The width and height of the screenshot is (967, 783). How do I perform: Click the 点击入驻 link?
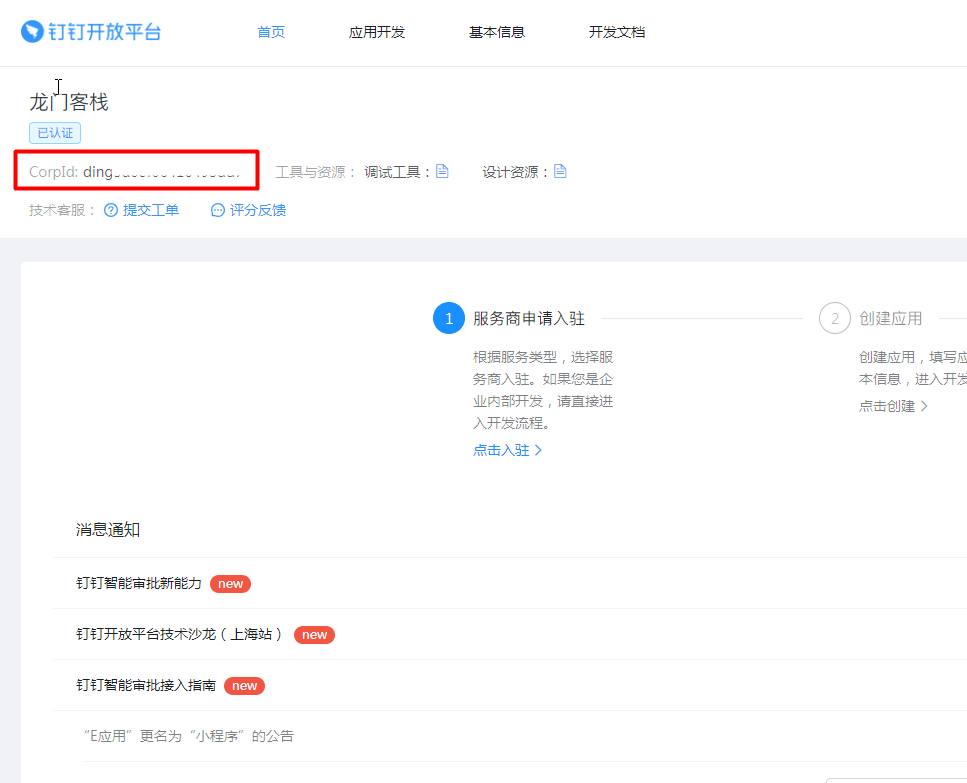pos(501,450)
